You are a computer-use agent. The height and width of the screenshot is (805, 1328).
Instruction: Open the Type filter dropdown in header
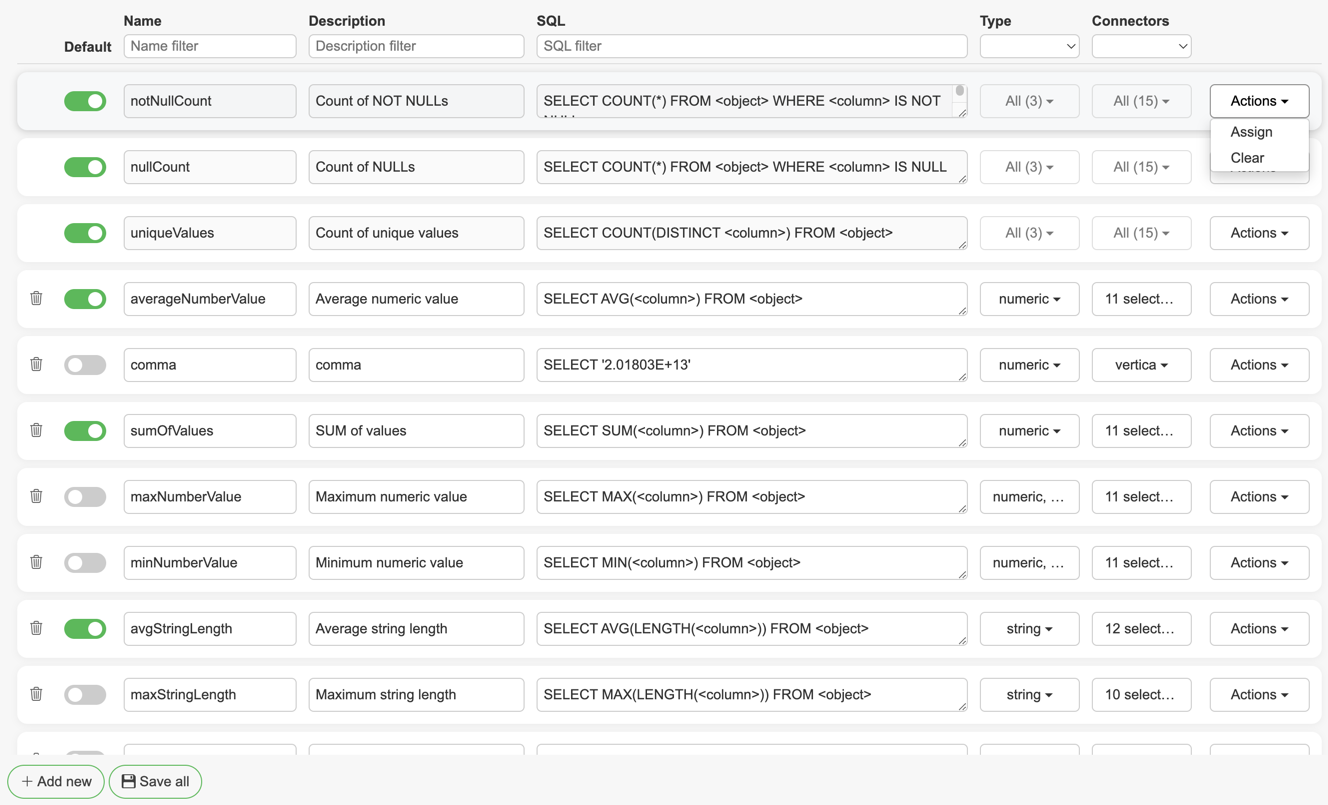click(x=1029, y=46)
